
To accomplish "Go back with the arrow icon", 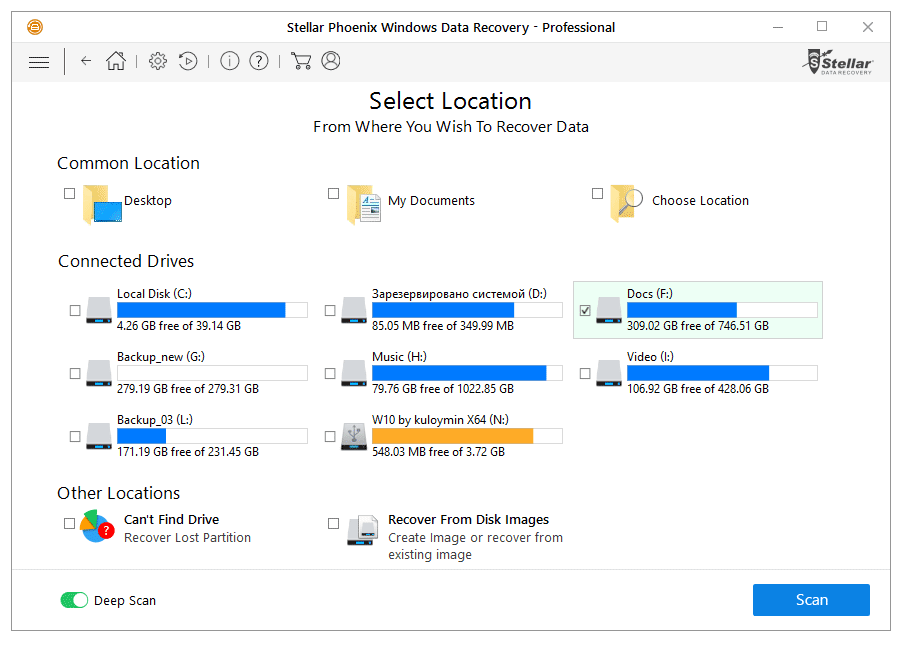I will point(86,60).
